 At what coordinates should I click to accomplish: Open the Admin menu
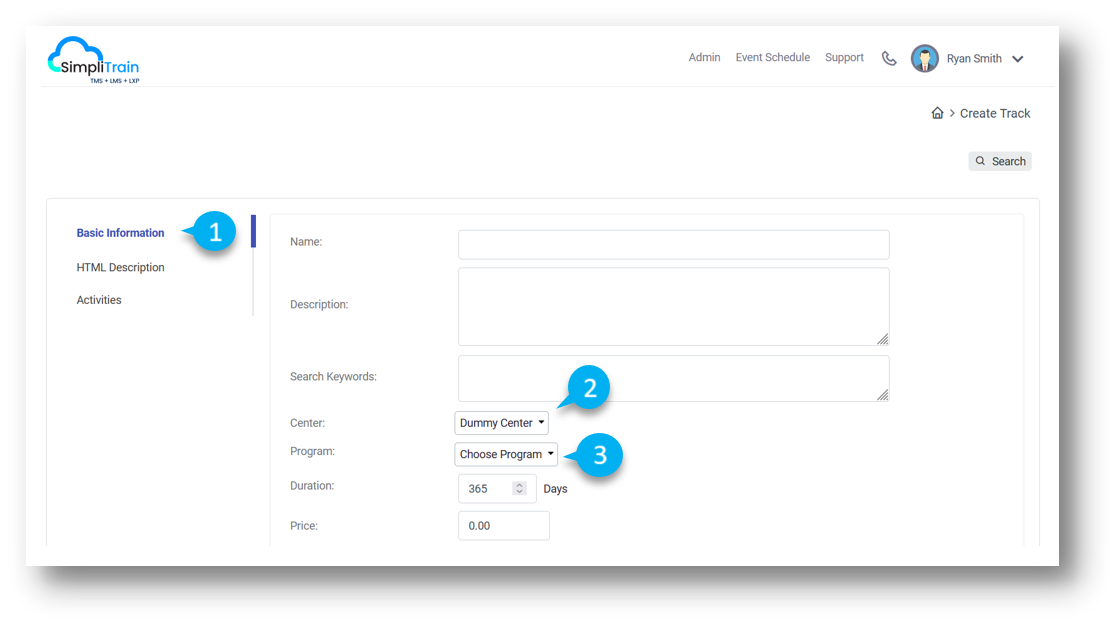coord(704,57)
